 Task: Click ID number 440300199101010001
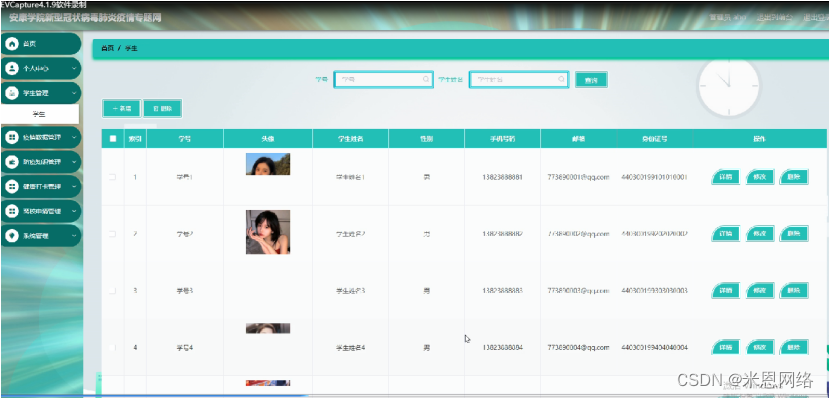pos(655,177)
